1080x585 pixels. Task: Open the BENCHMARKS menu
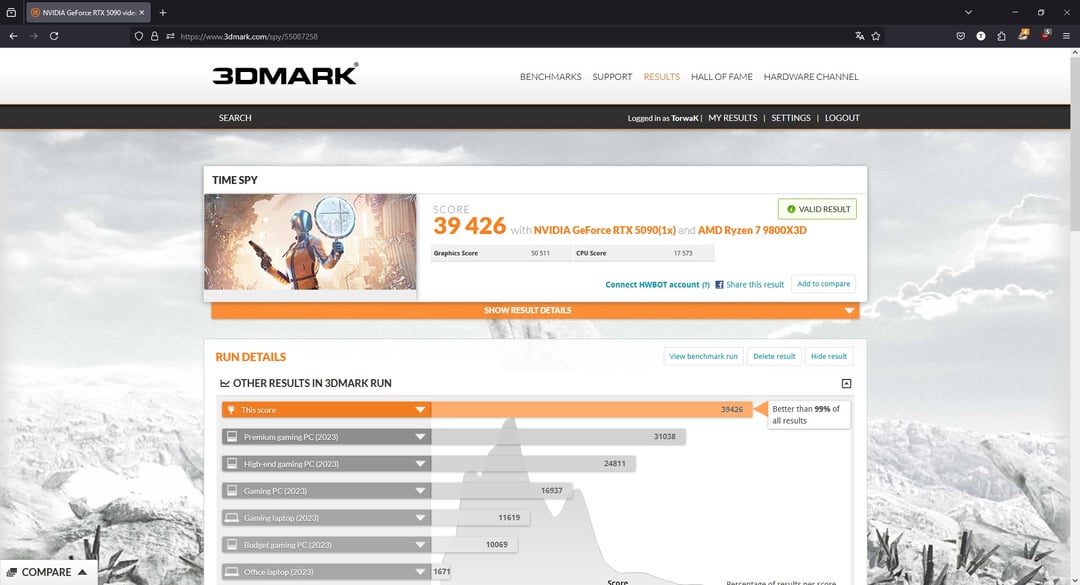550,76
